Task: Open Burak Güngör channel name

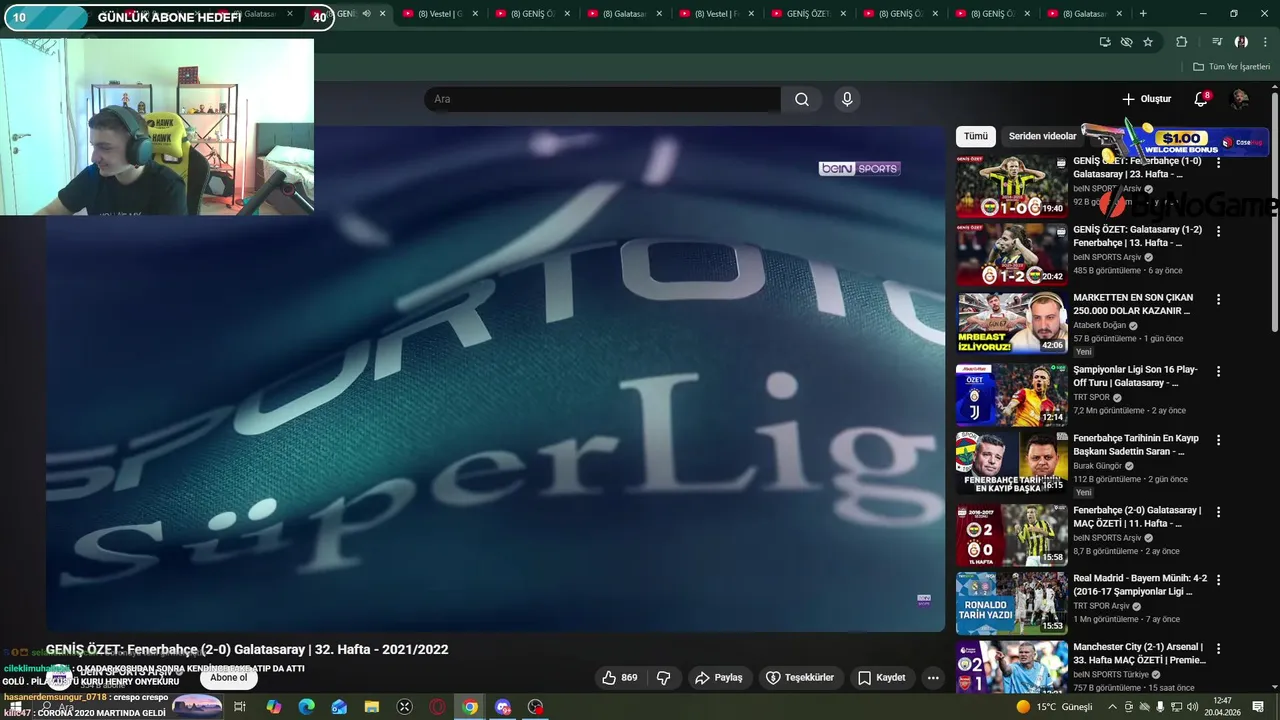Action: pos(1097,466)
